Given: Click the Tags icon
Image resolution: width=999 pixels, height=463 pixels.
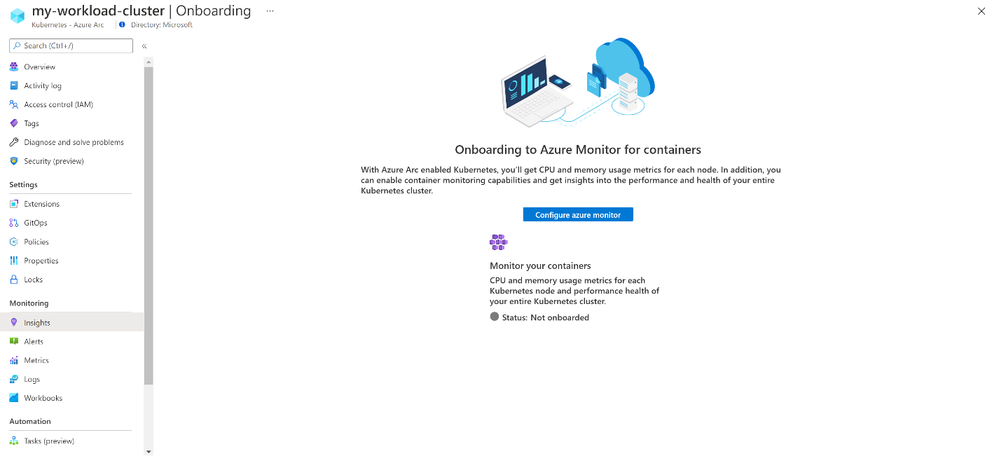Looking at the screenshot, I should coord(14,124).
